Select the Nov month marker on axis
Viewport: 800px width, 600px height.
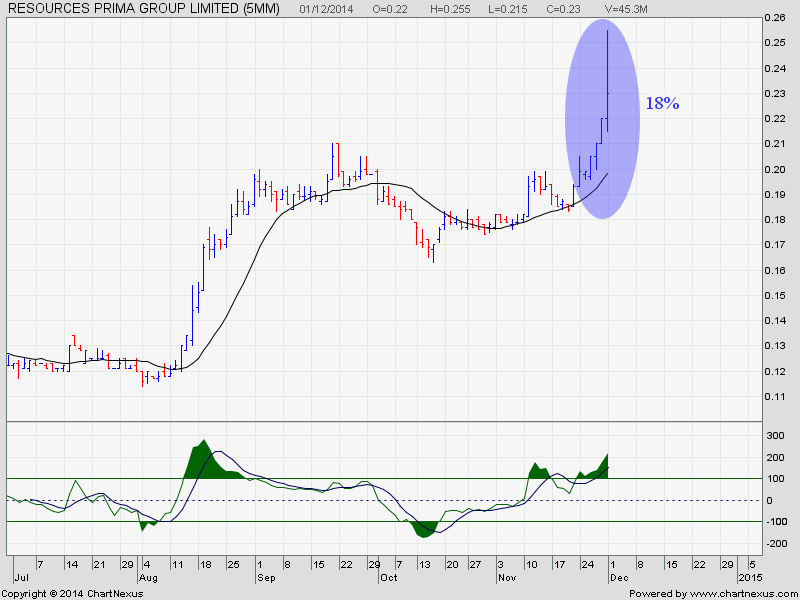506,578
